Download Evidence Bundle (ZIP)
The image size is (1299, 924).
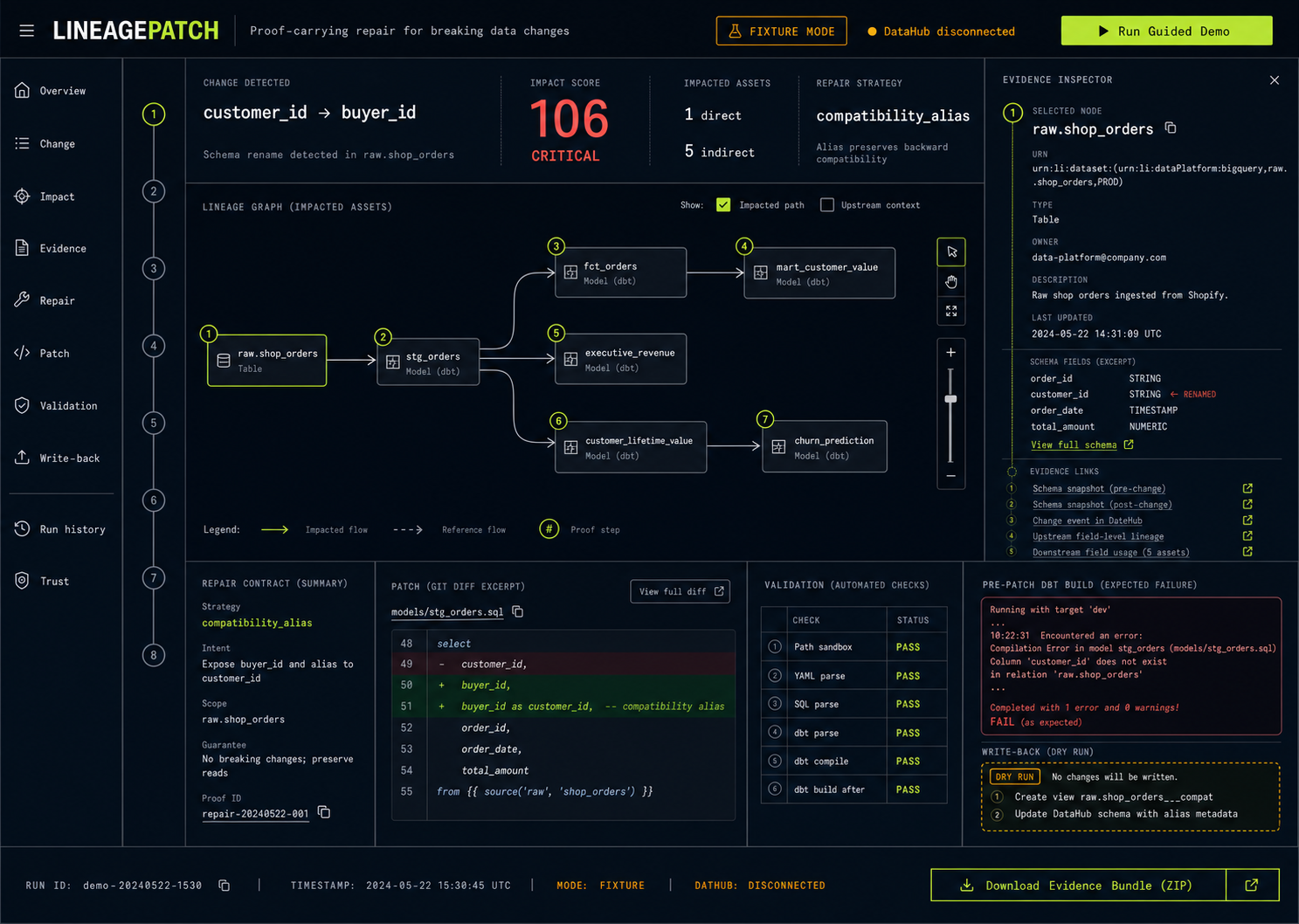click(1079, 885)
